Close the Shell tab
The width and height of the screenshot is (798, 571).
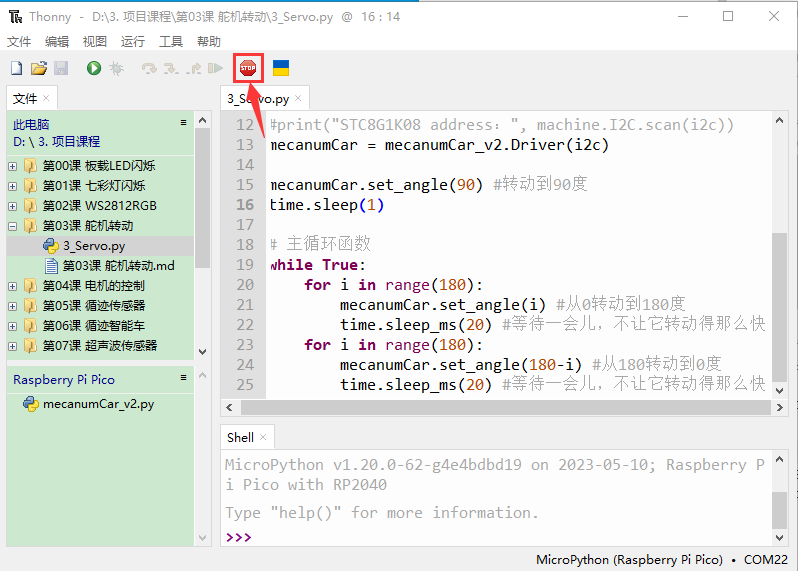coord(263,437)
